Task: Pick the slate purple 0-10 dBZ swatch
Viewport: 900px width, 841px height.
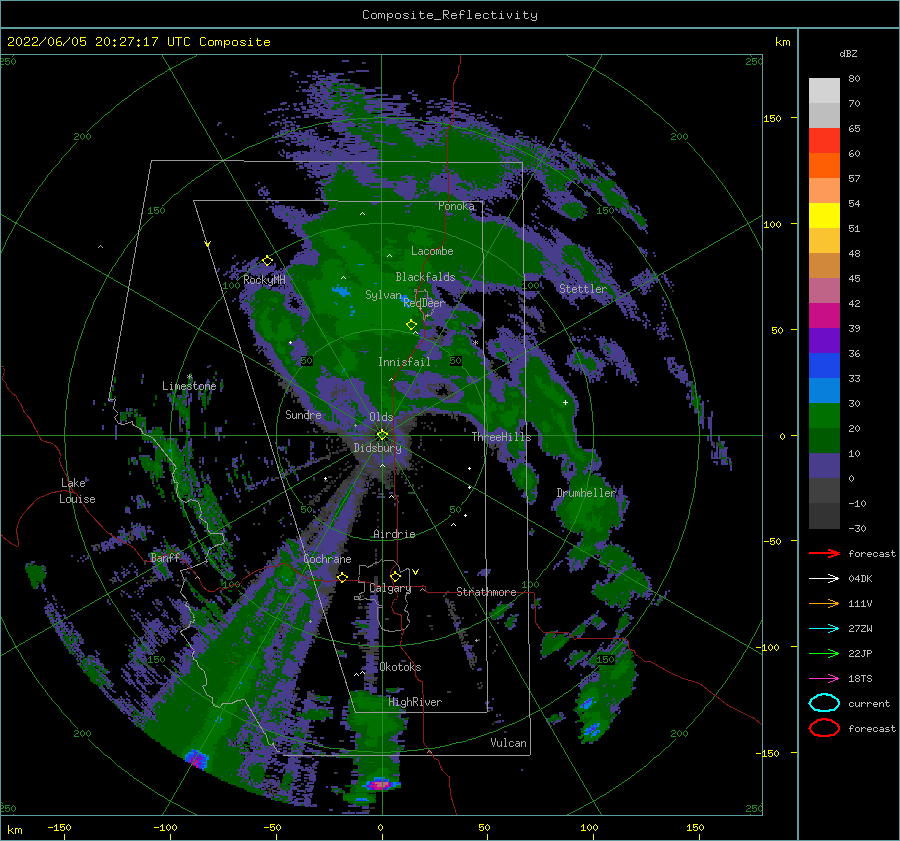Action: (824, 465)
